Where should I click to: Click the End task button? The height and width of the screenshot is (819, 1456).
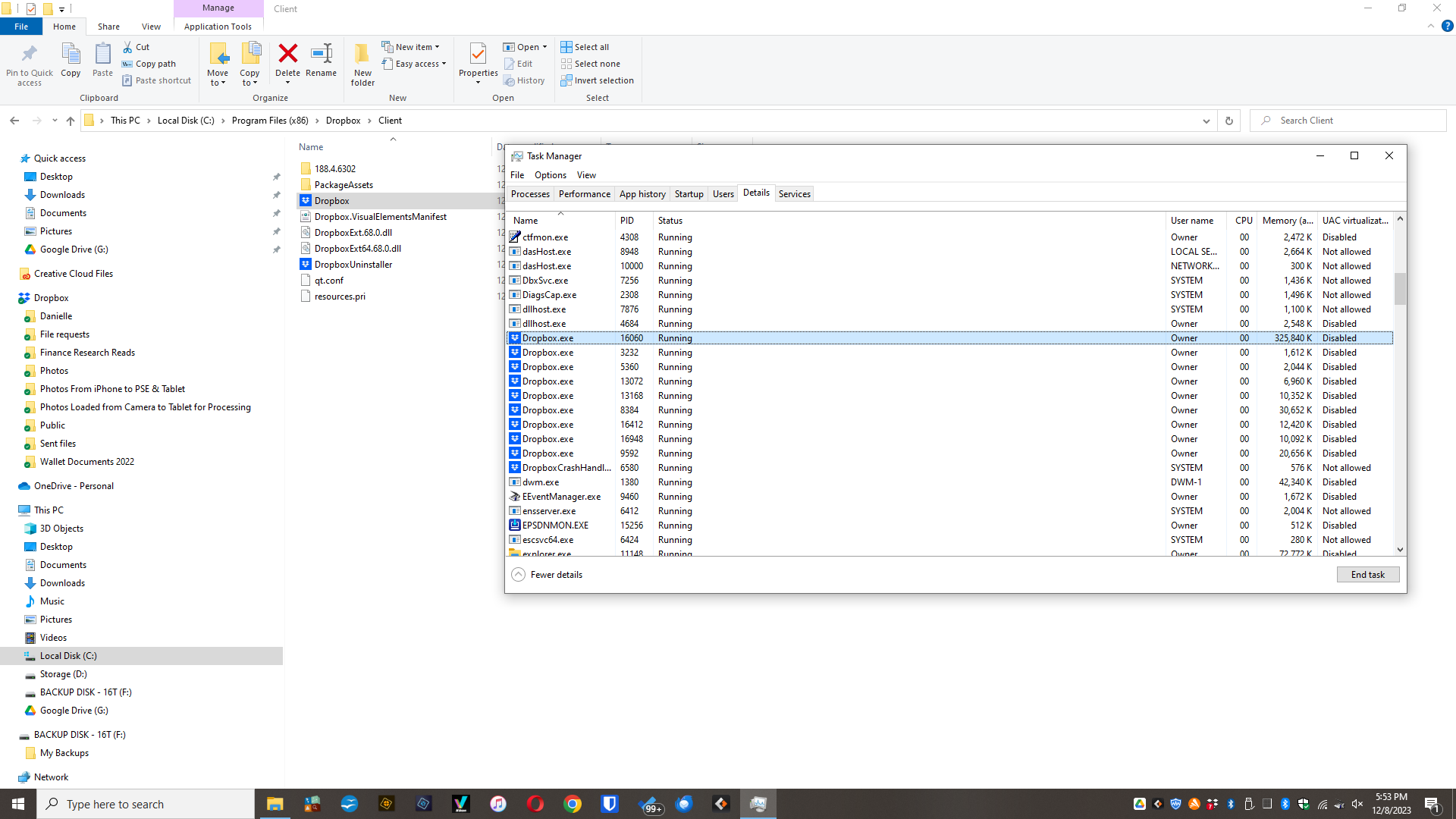tap(1367, 575)
